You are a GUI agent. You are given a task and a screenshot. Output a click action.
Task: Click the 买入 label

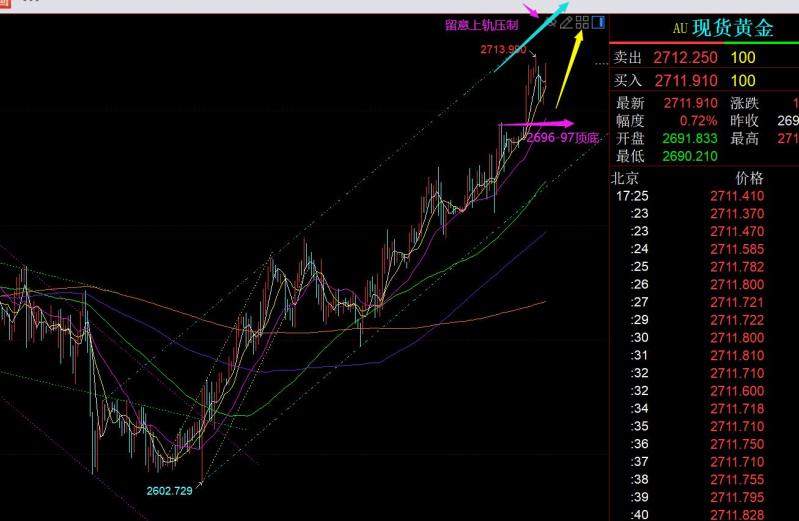tap(627, 81)
